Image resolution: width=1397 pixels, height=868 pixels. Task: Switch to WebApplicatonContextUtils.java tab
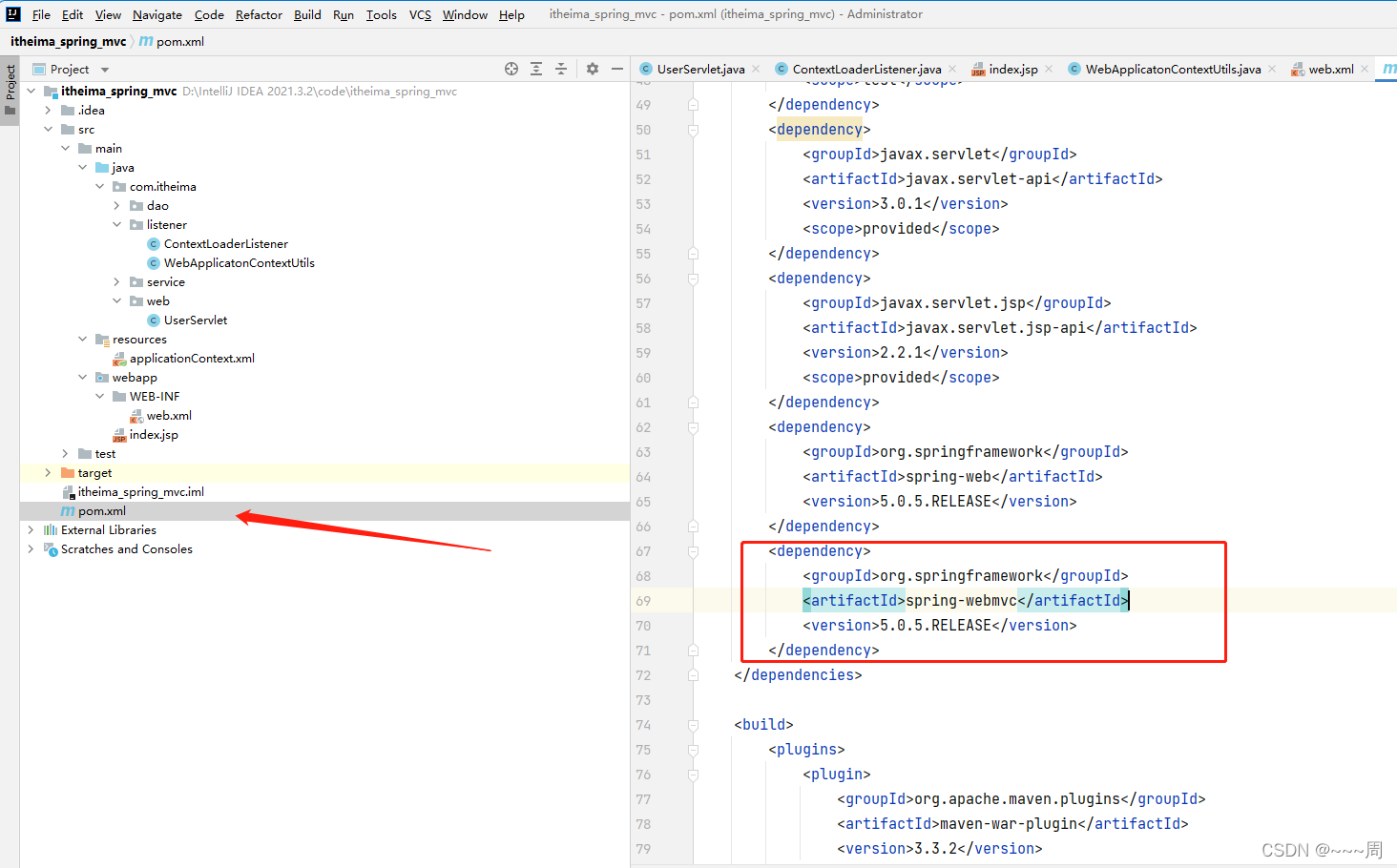click(1173, 69)
